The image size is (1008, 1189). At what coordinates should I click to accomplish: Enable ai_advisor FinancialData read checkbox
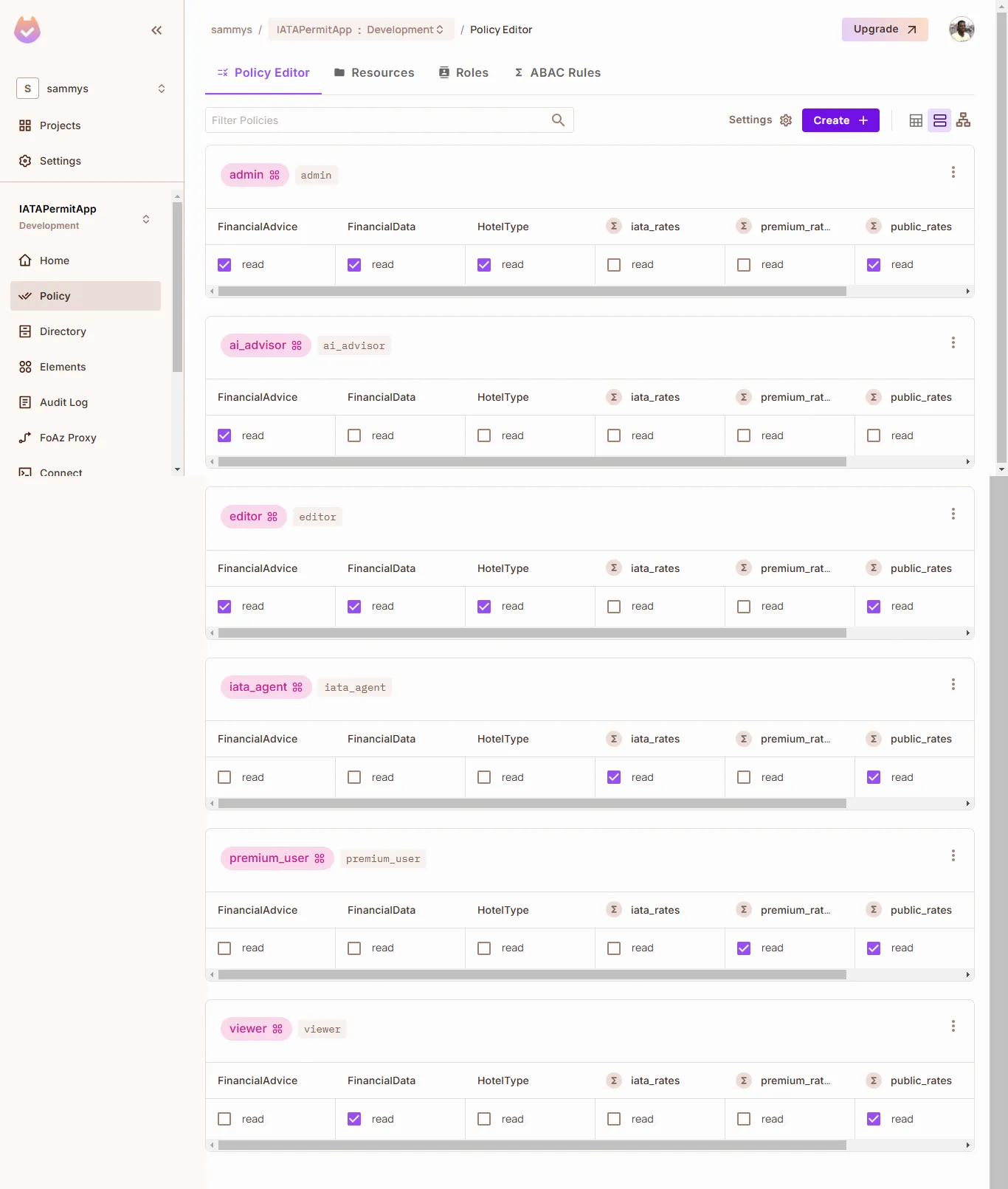click(354, 435)
